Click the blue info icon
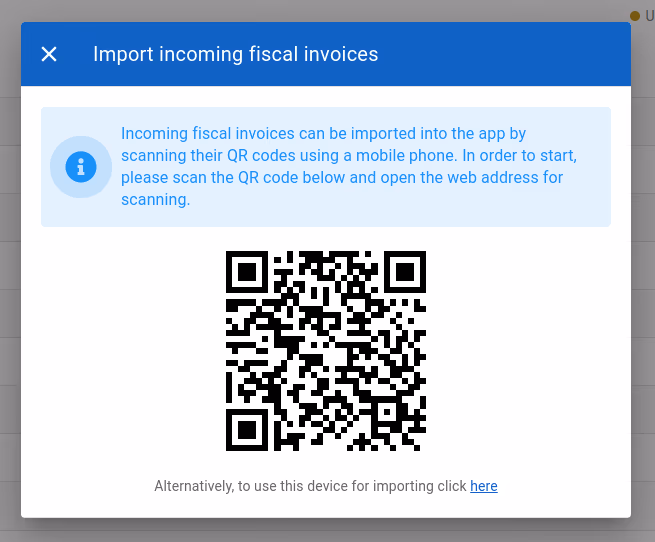 (x=81, y=167)
